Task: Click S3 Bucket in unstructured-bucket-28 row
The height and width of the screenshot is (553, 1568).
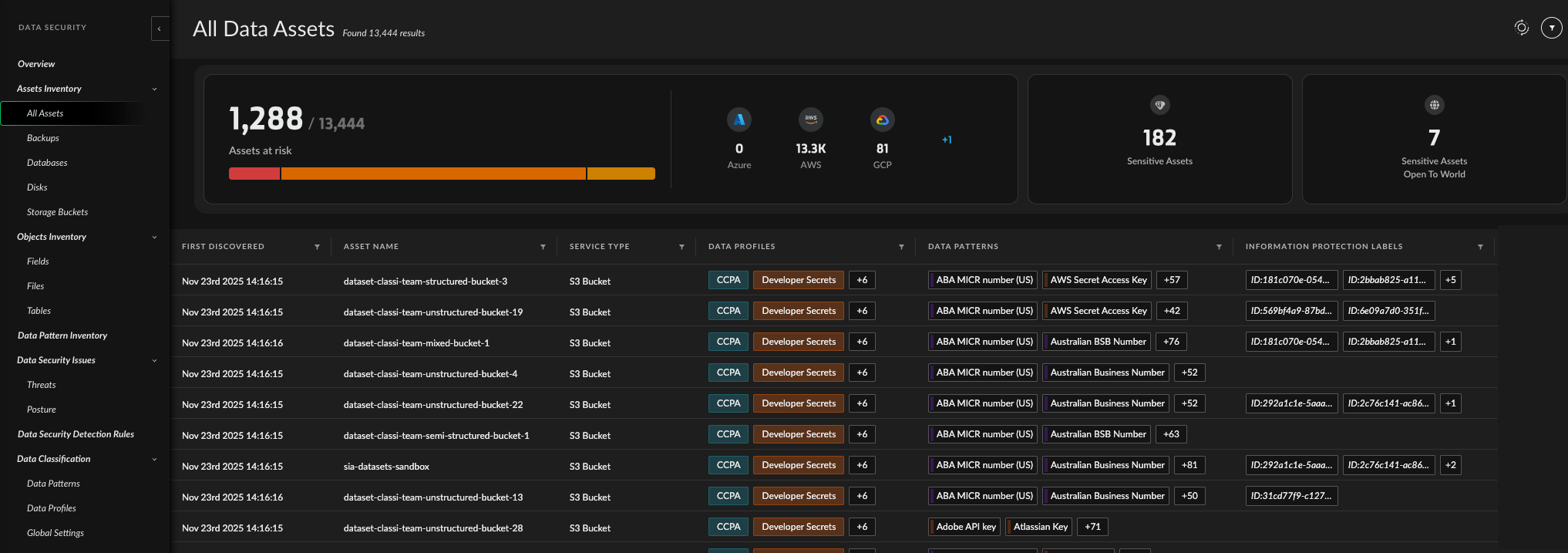Action: click(x=590, y=528)
